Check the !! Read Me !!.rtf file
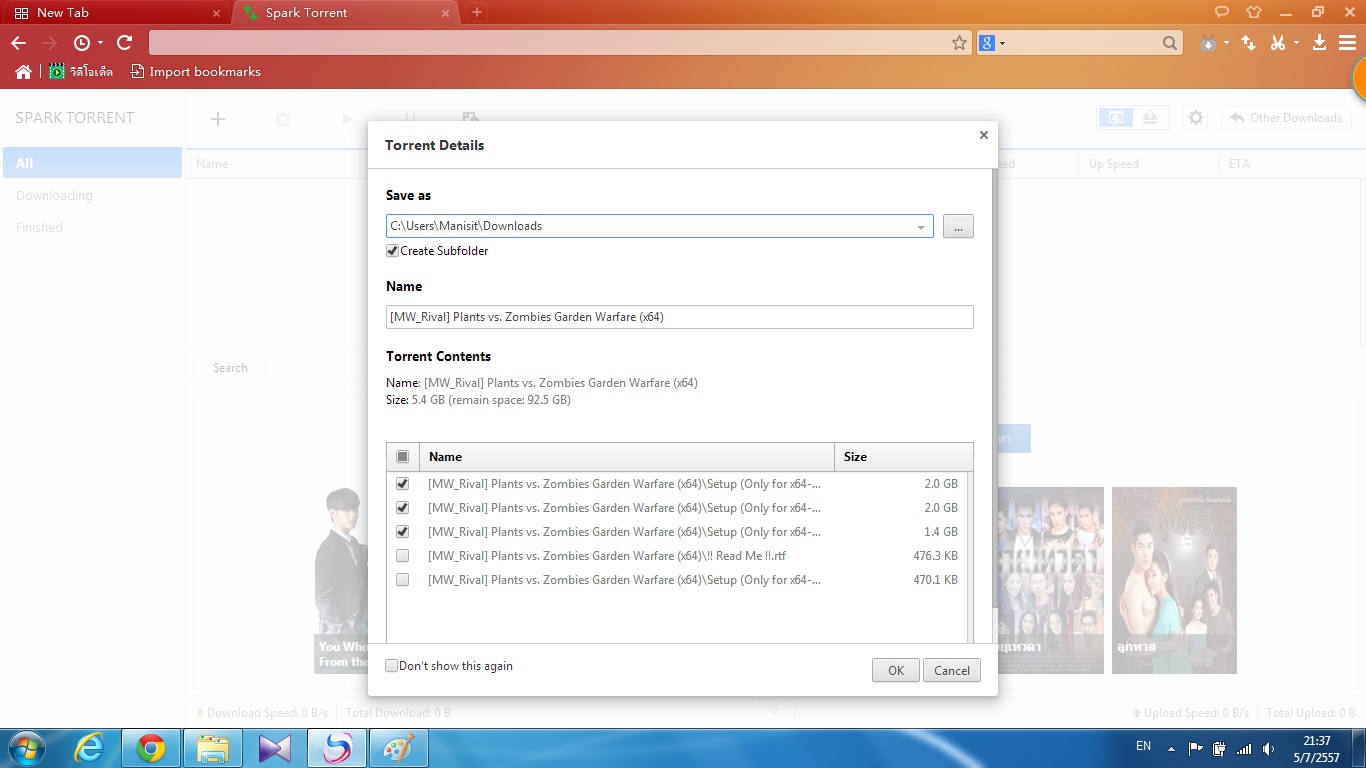Screen dimensions: 1366x768 (403, 556)
